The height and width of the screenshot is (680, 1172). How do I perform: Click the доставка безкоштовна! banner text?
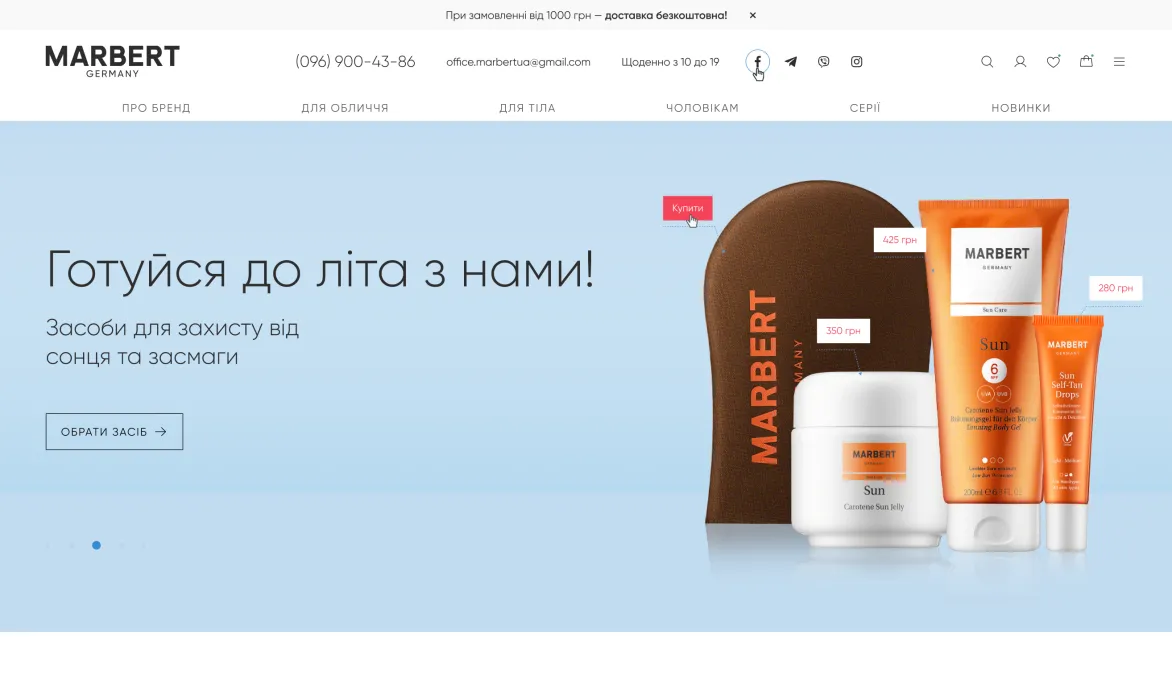[666, 15]
